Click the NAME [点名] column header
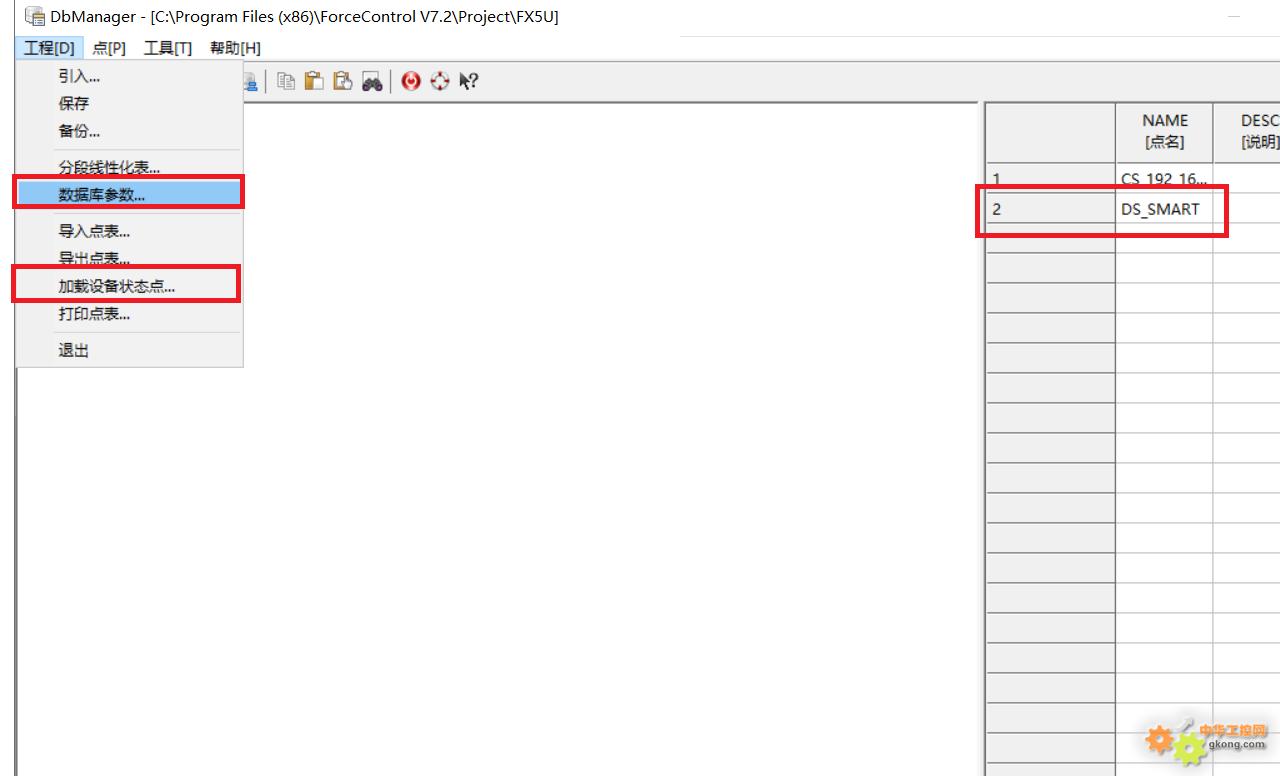 1164,131
